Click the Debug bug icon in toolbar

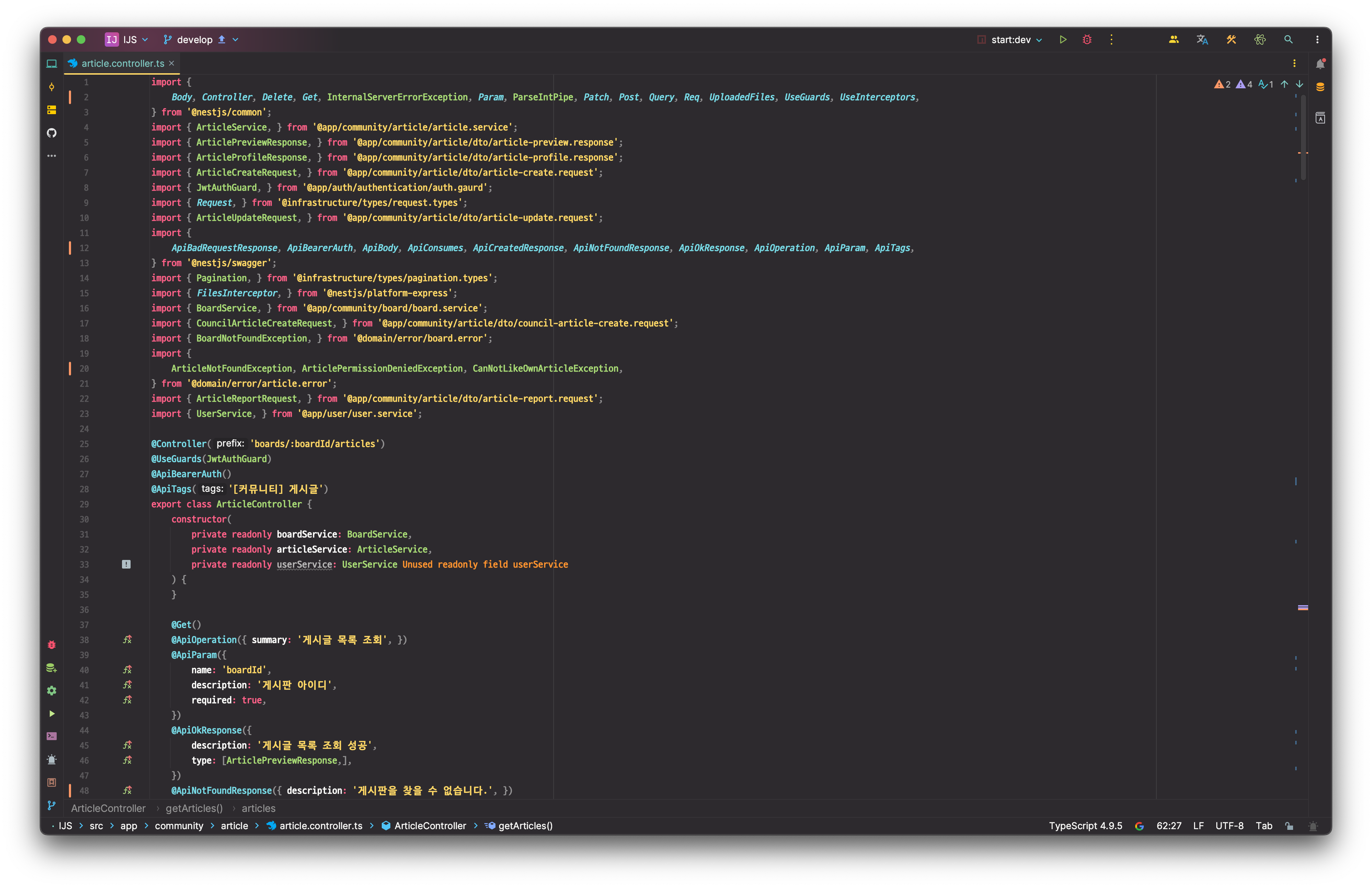pyautogui.click(x=1087, y=40)
